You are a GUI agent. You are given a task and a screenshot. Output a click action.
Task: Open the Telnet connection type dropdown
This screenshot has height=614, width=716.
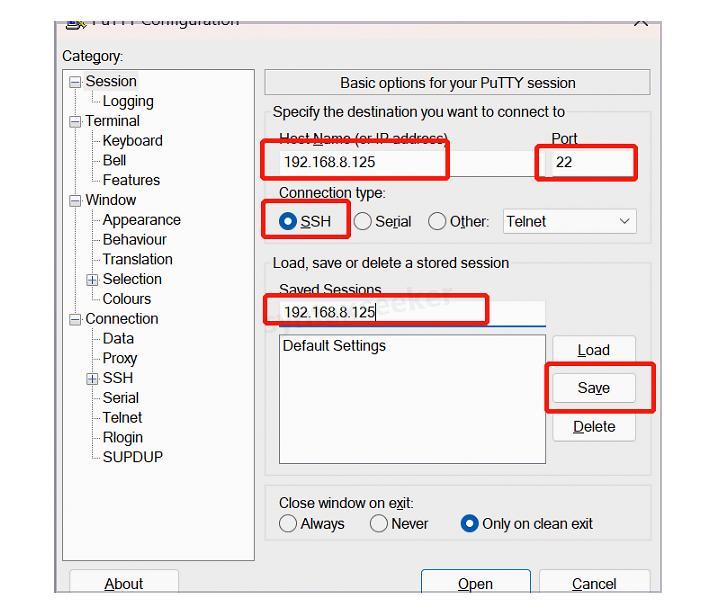569,221
